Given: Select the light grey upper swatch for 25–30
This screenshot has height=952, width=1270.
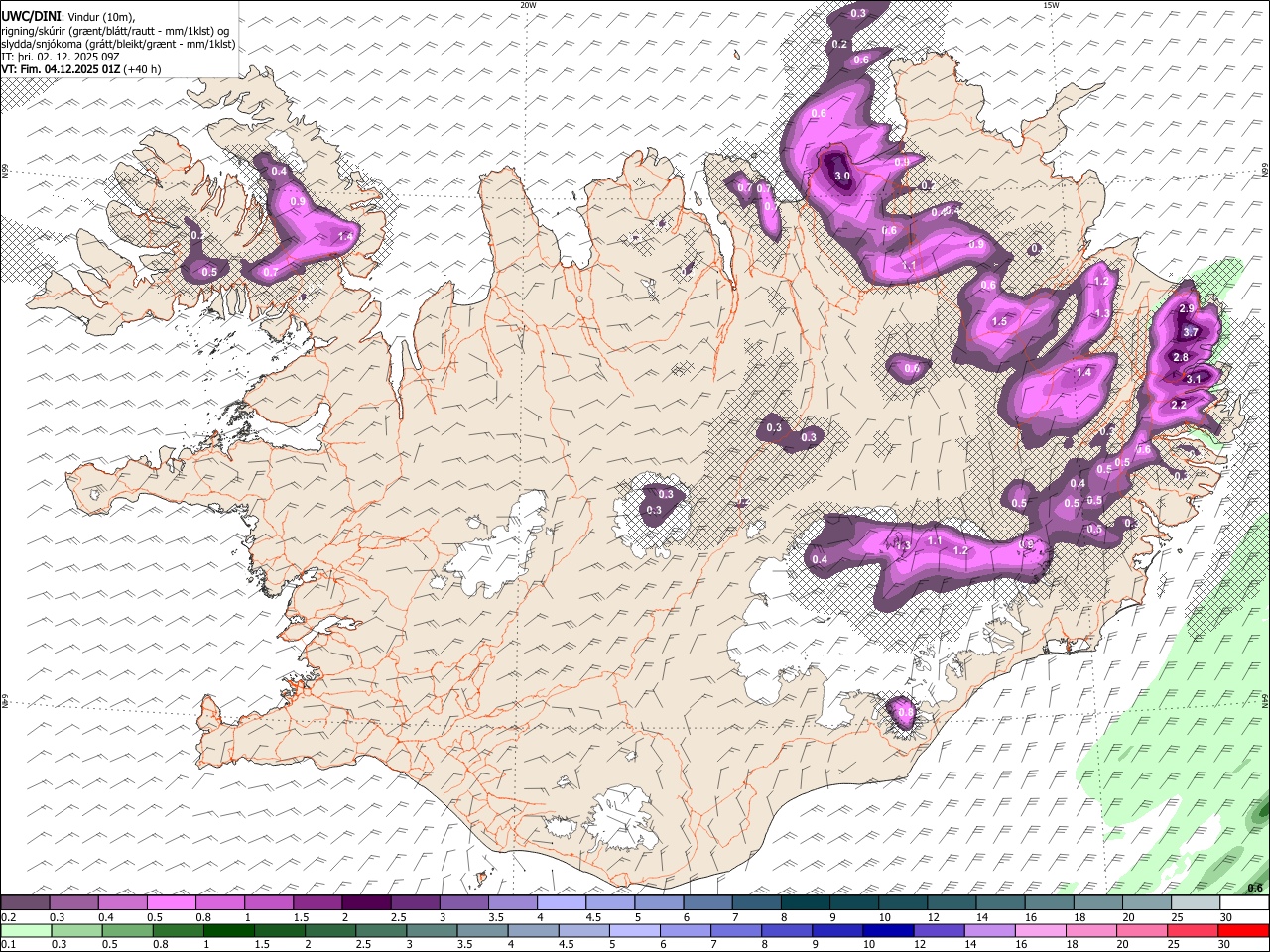Looking at the screenshot, I should (x=1196, y=902).
